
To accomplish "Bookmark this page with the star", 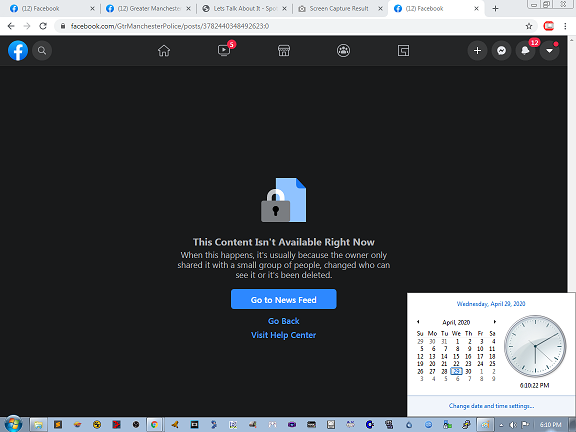I will [x=529, y=26].
